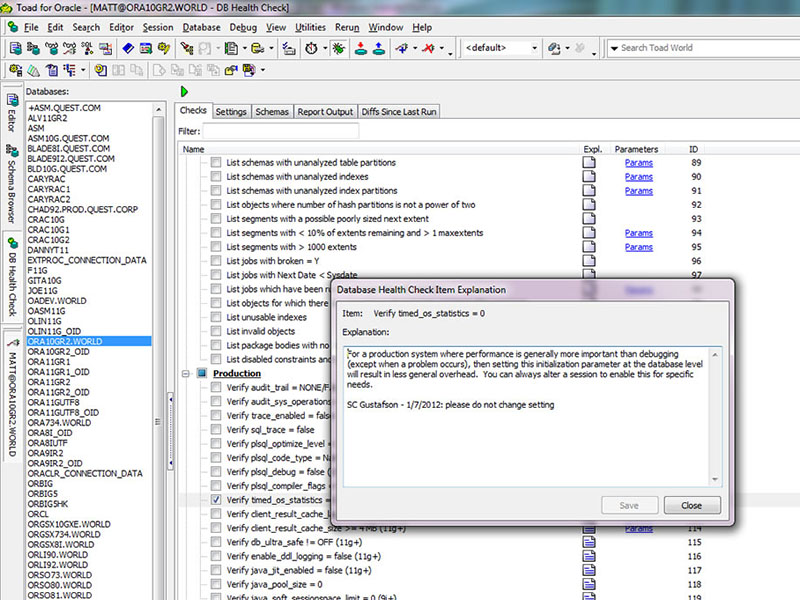Open the Database menu
The width and height of the screenshot is (800, 600).
pos(202,27)
